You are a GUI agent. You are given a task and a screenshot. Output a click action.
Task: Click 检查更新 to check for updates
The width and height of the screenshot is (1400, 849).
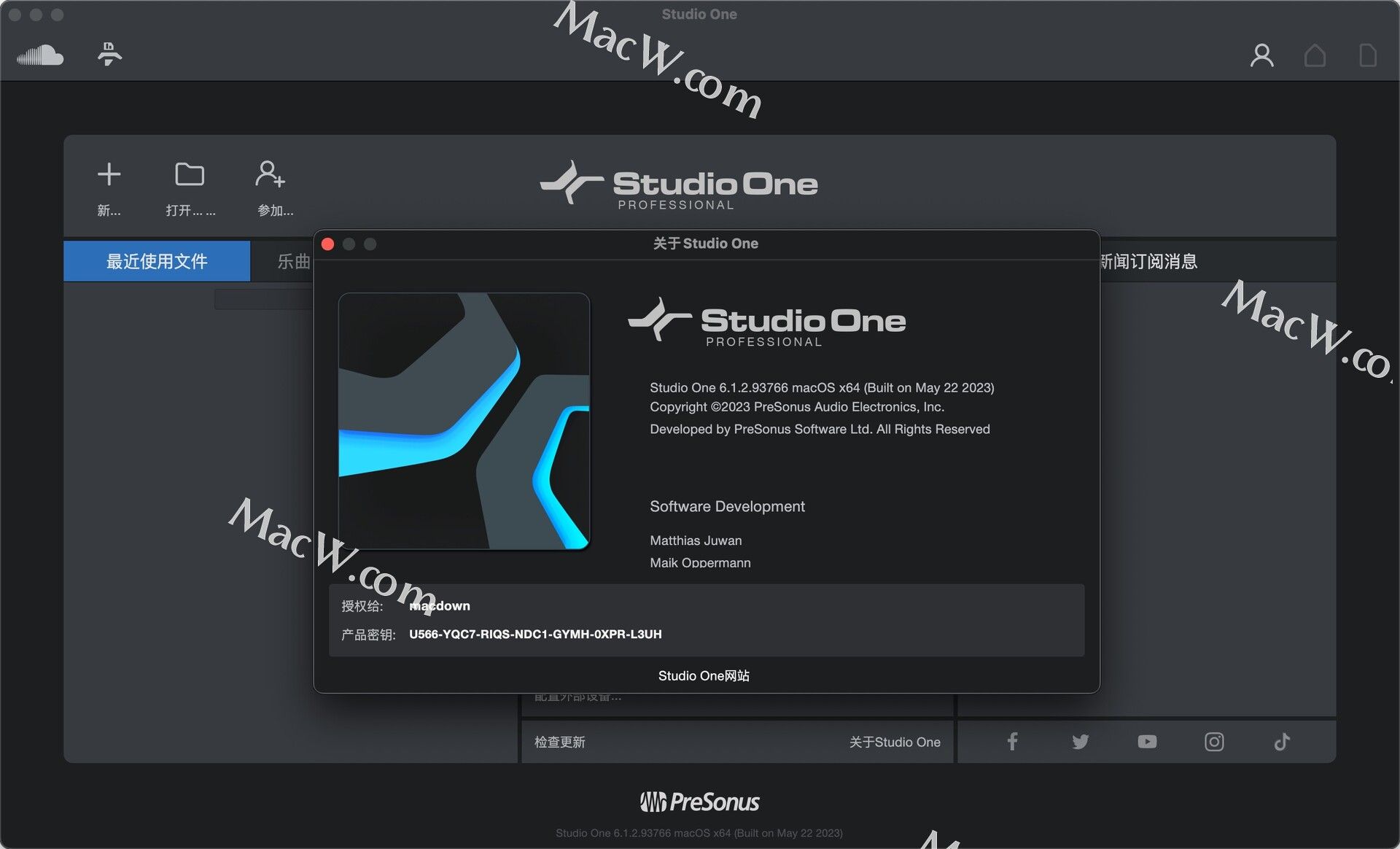point(559,742)
